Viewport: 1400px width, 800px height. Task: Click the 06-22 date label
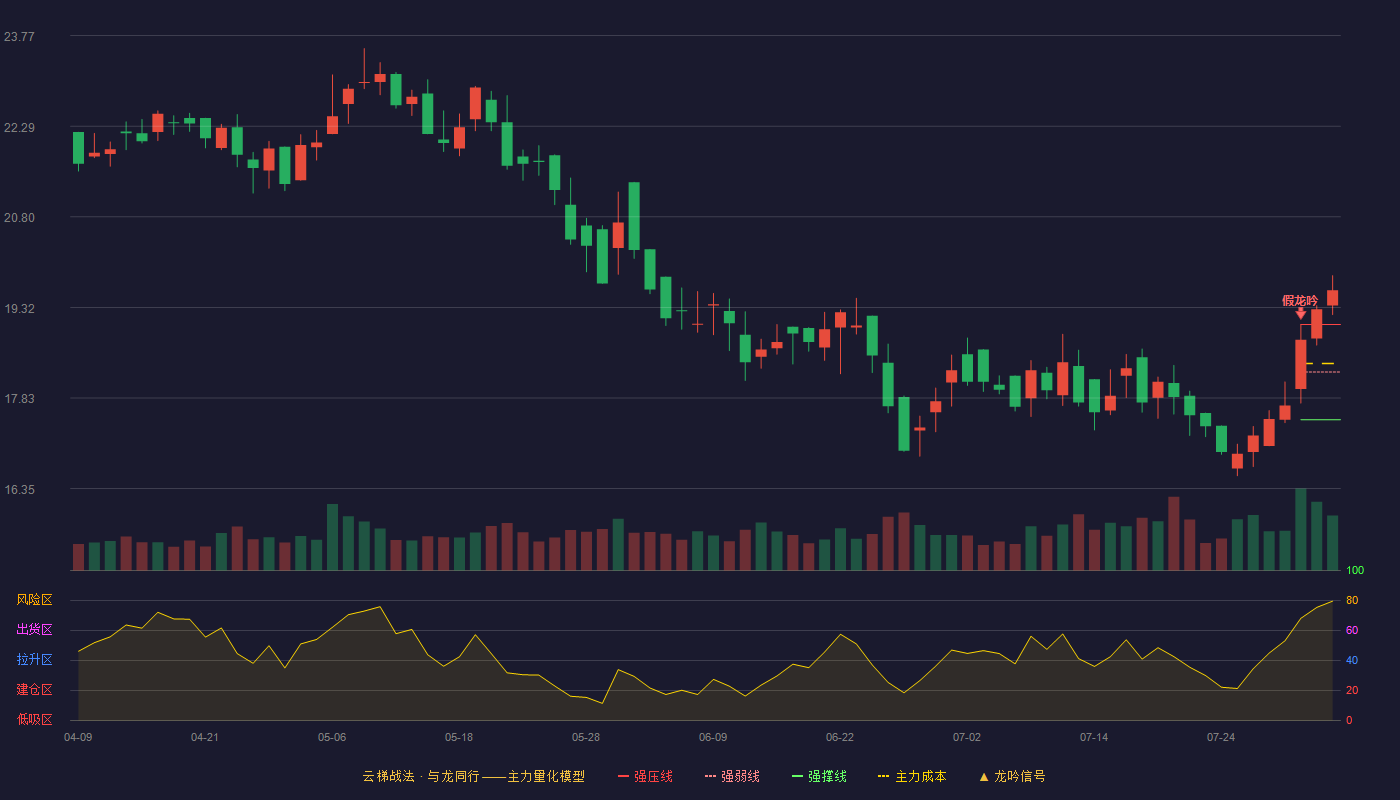pyautogui.click(x=840, y=737)
